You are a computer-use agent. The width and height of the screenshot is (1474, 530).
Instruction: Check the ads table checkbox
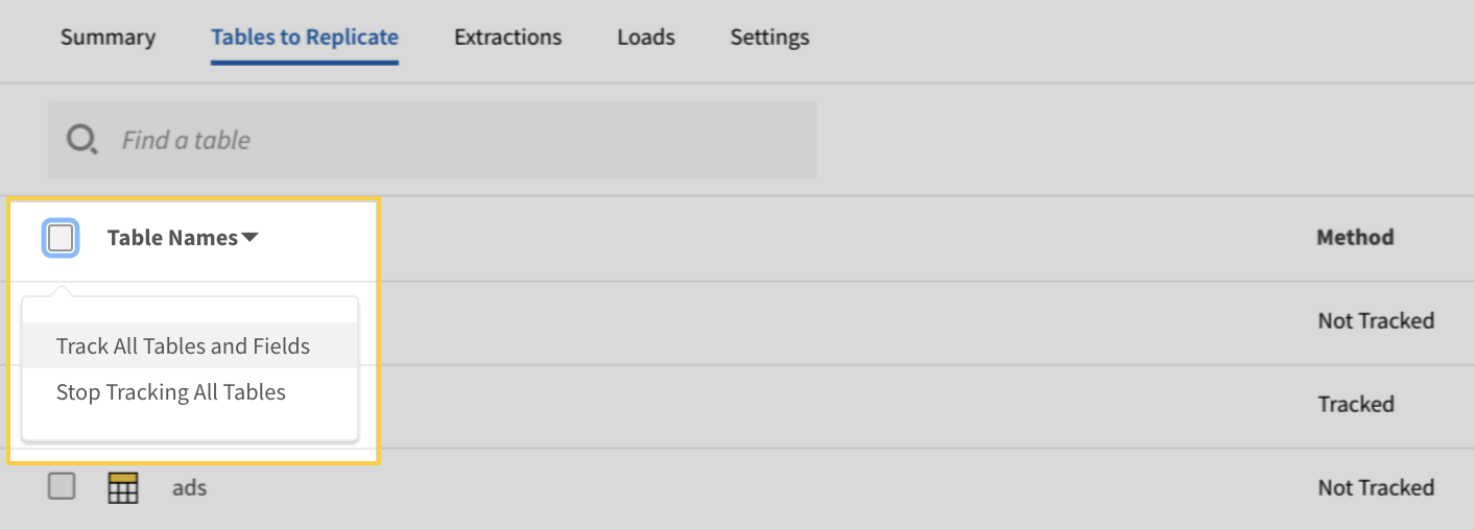[x=62, y=487]
